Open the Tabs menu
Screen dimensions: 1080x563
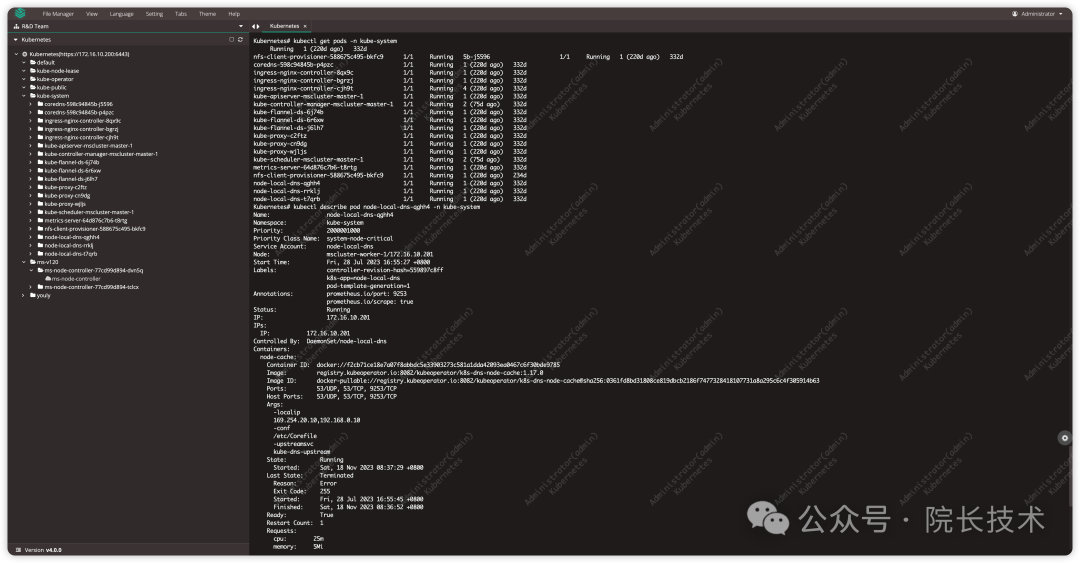pos(180,14)
